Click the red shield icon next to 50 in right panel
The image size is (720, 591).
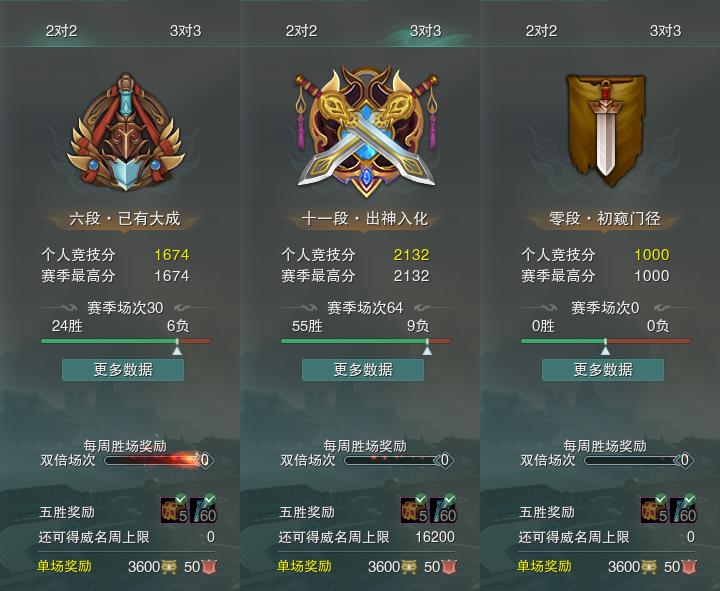689,567
